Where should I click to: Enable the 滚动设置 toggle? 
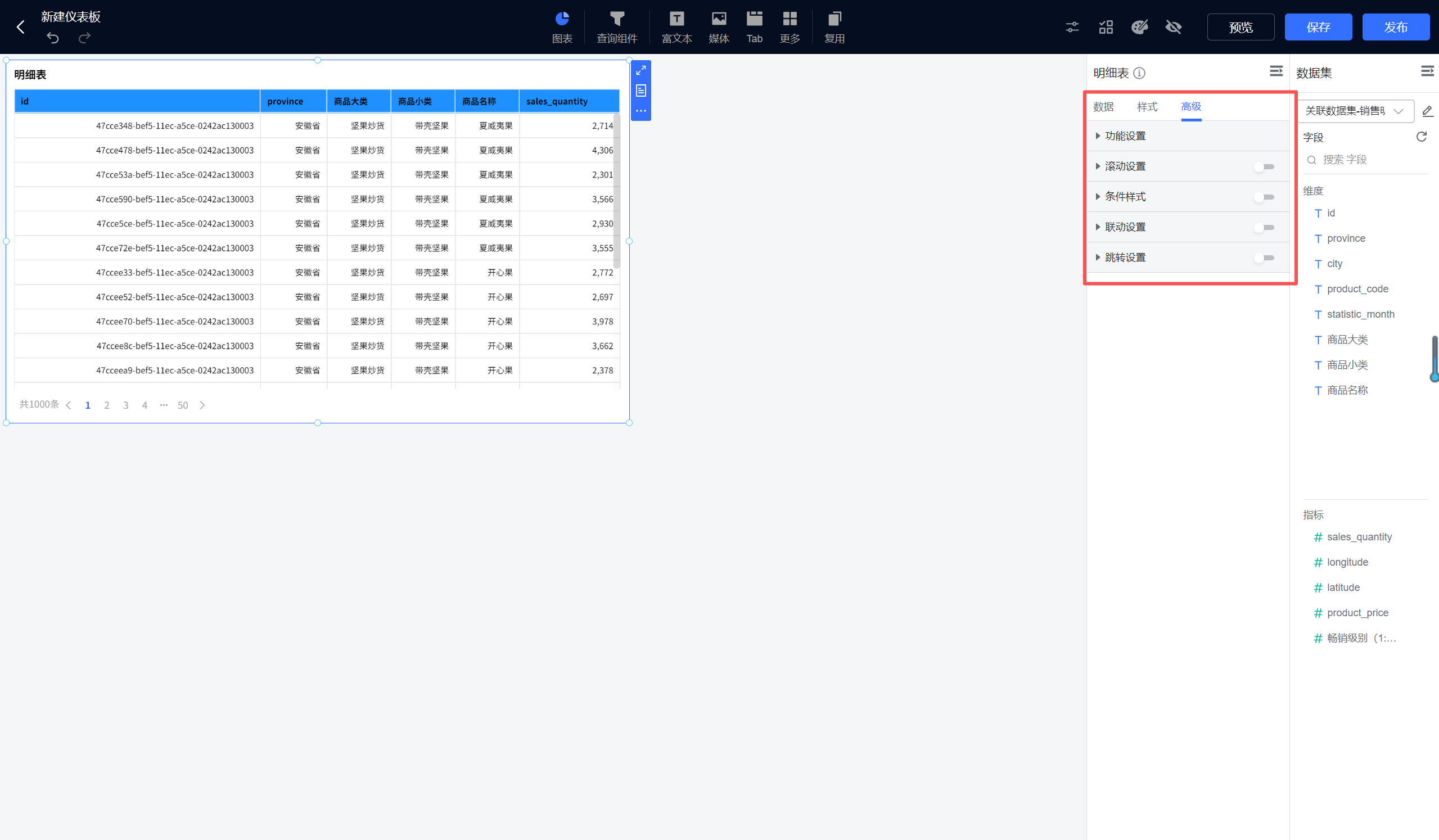1264,167
